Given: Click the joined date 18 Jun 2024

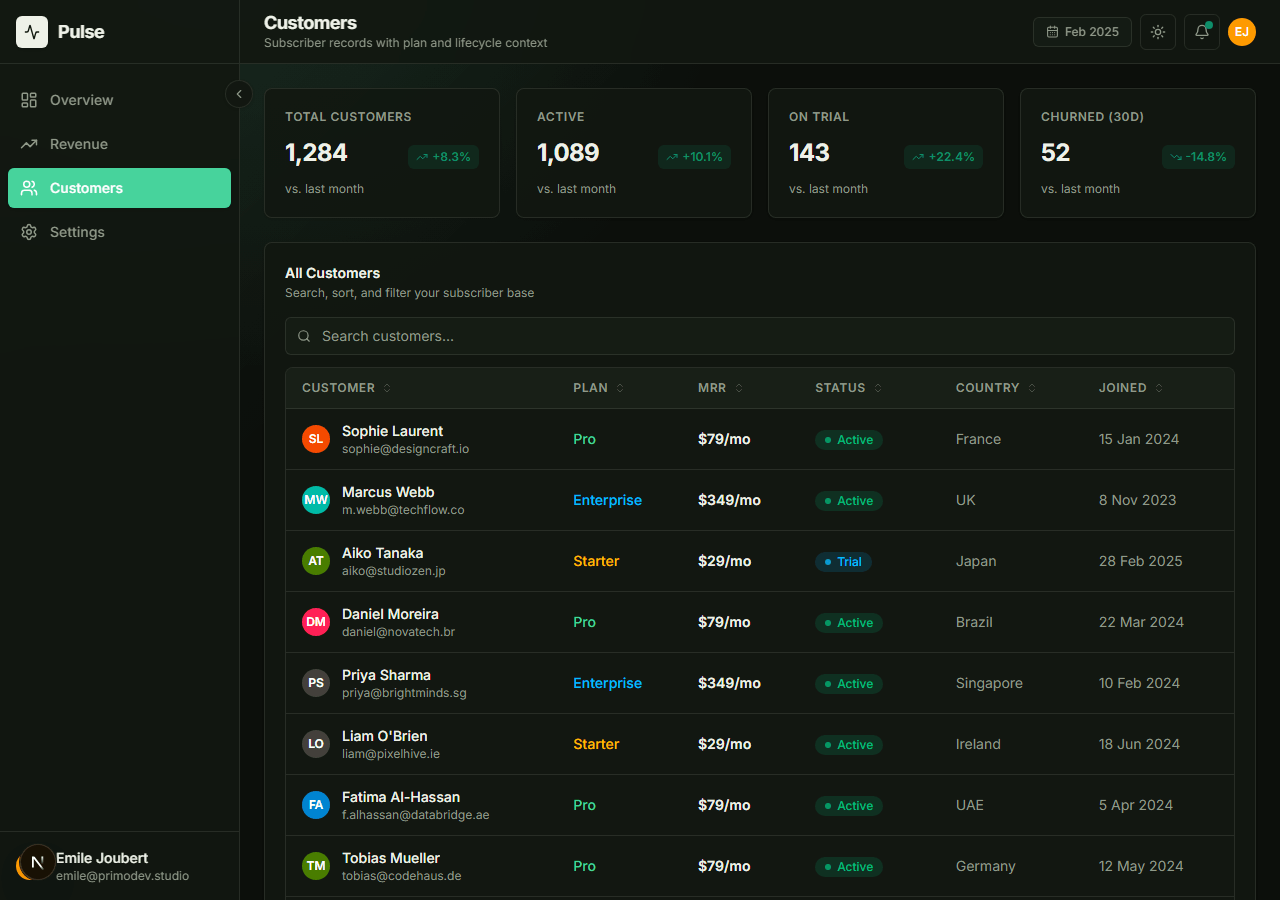Looking at the screenshot, I should pyautogui.click(x=1139, y=744).
